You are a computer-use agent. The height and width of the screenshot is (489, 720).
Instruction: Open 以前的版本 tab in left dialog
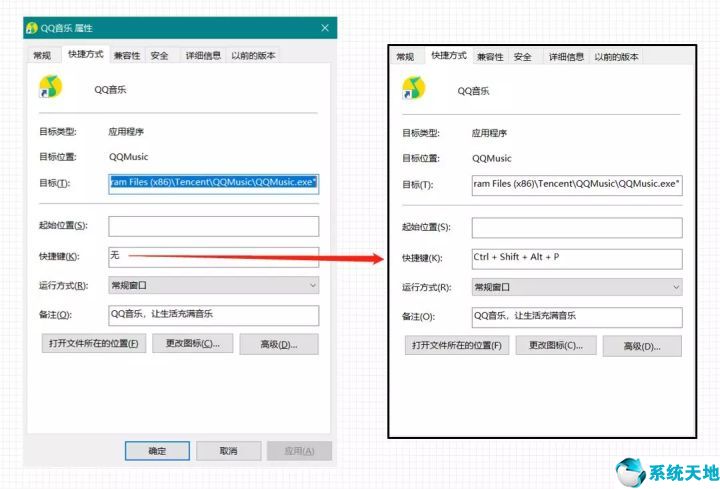(x=253, y=56)
